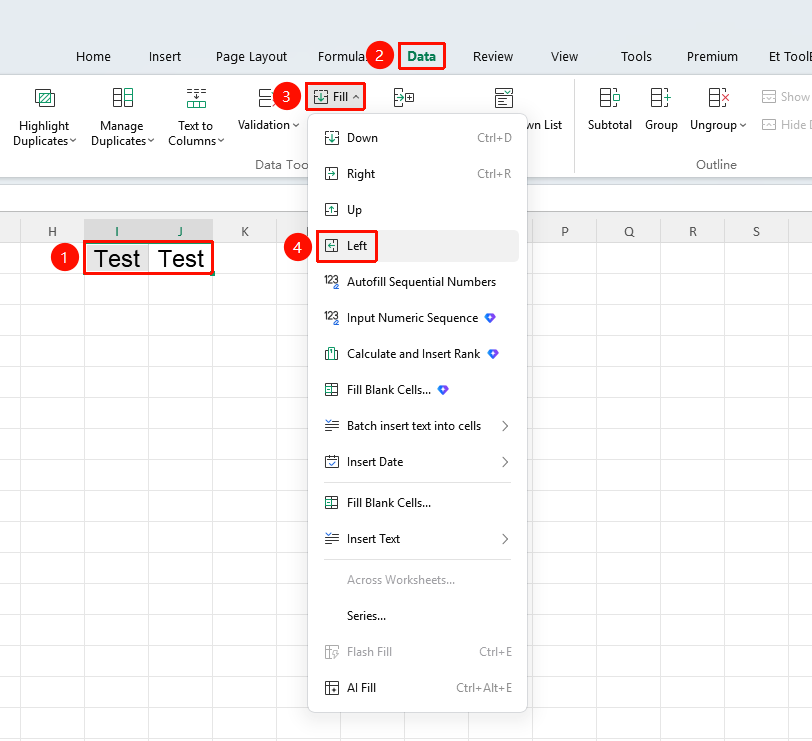
Task: Click the Insert Date calendar icon
Action: pos(331,461)
